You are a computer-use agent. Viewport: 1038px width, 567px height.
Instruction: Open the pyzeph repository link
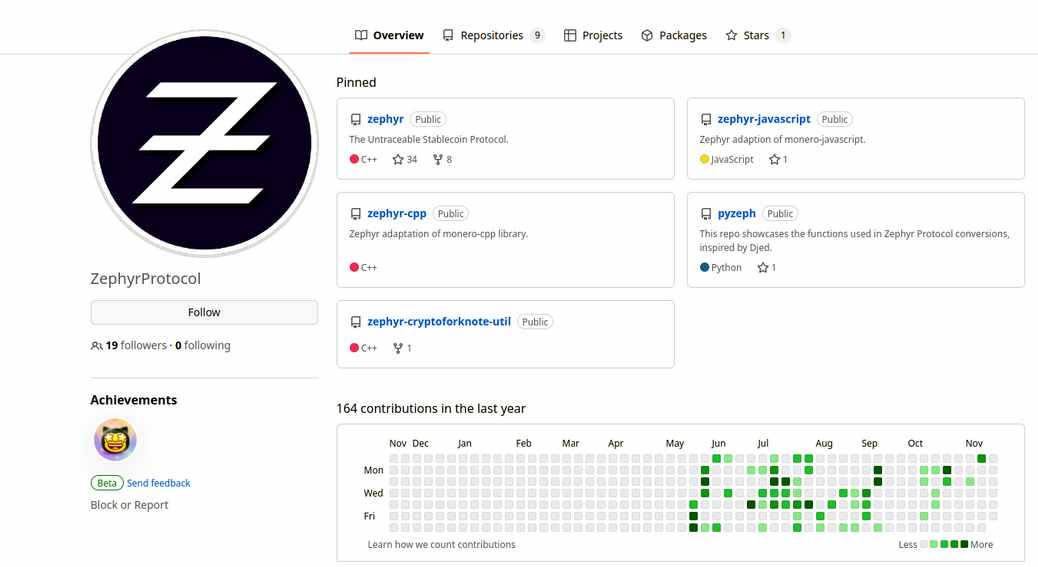[737, 213]
